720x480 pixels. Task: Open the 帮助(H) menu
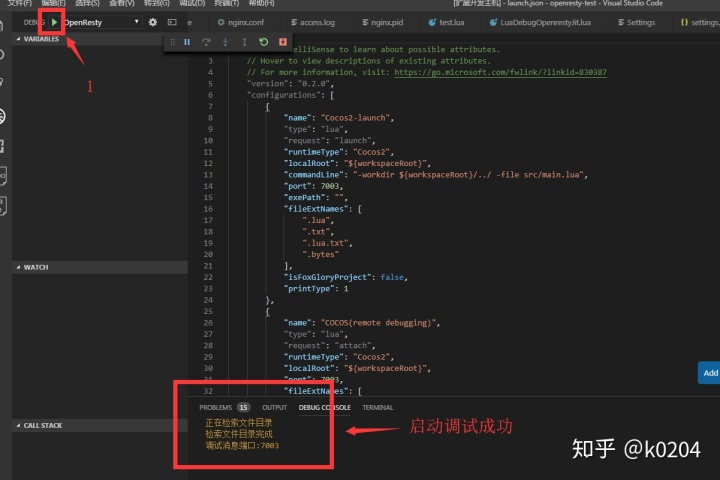pos(261,3)
